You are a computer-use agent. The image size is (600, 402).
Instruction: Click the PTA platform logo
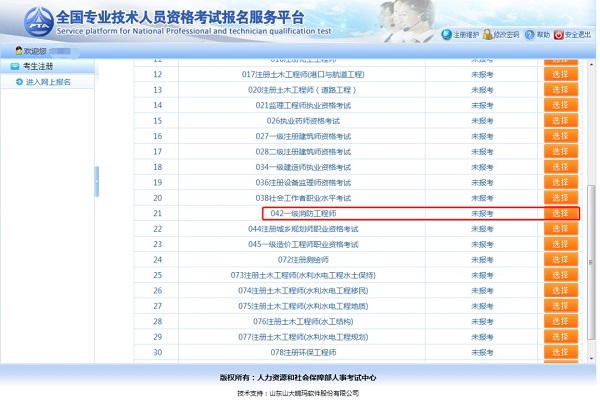(39, 21)
